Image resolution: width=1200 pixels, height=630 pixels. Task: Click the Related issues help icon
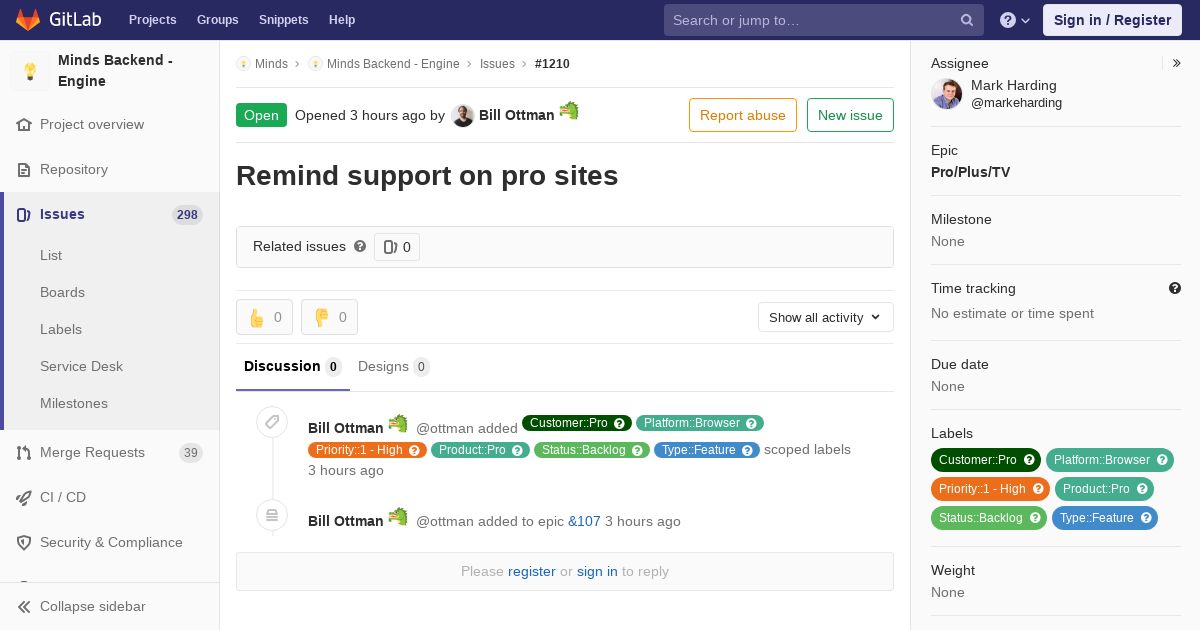[x=360, y=246]
